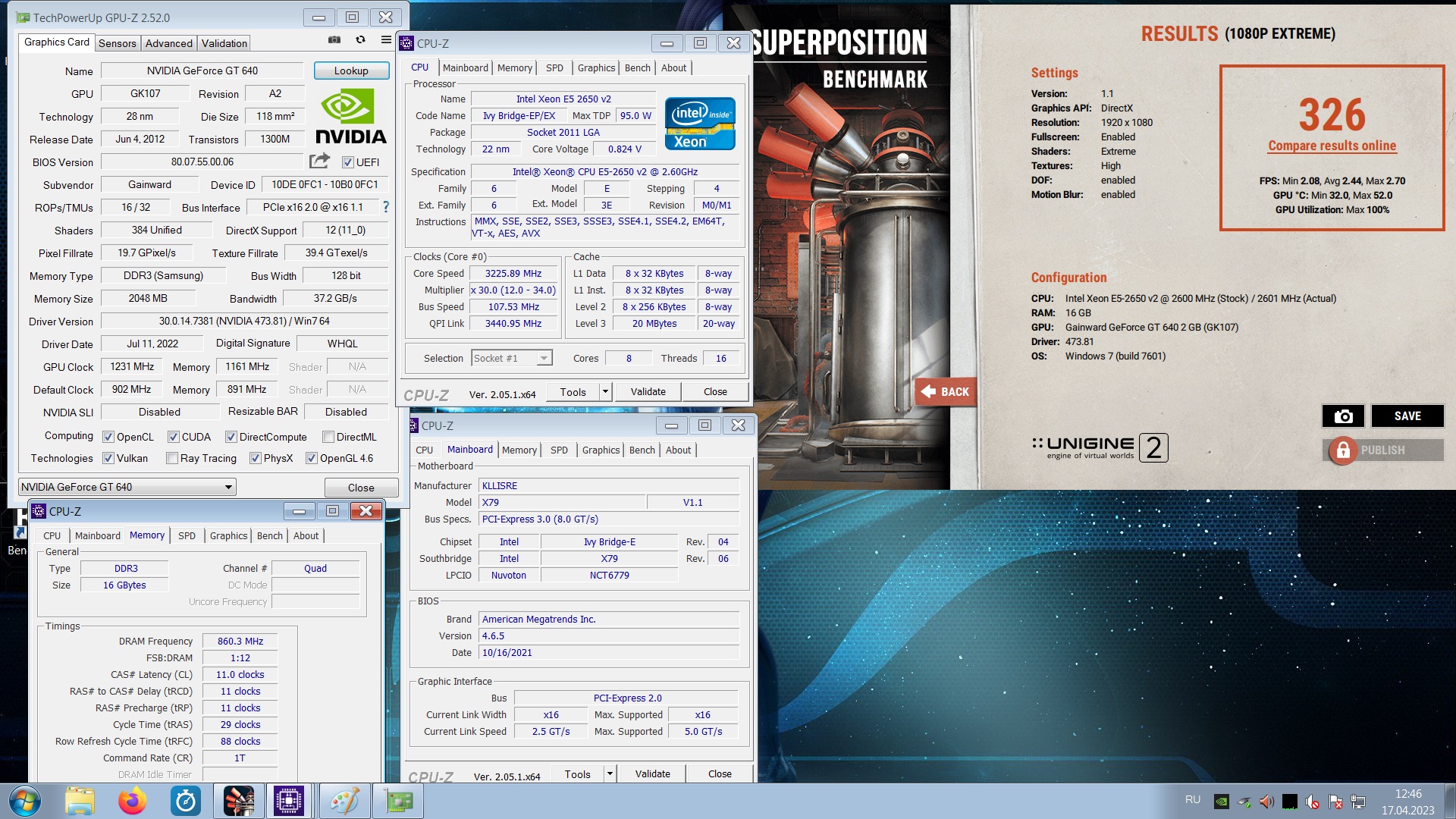The width and height of the screenshot is (1456, 819).
Task: Click Intel Xeon logo in CPU-Z
Action: [700, 124]
